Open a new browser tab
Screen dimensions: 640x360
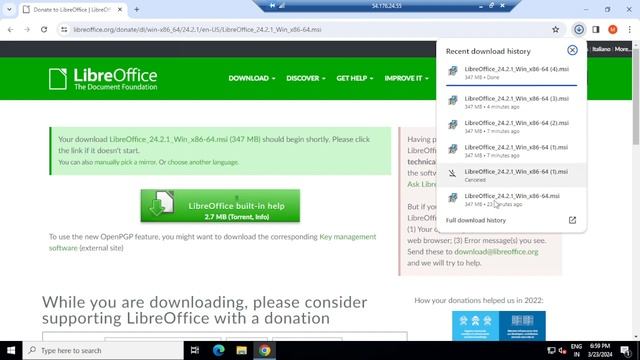click(x=137, y=9)
